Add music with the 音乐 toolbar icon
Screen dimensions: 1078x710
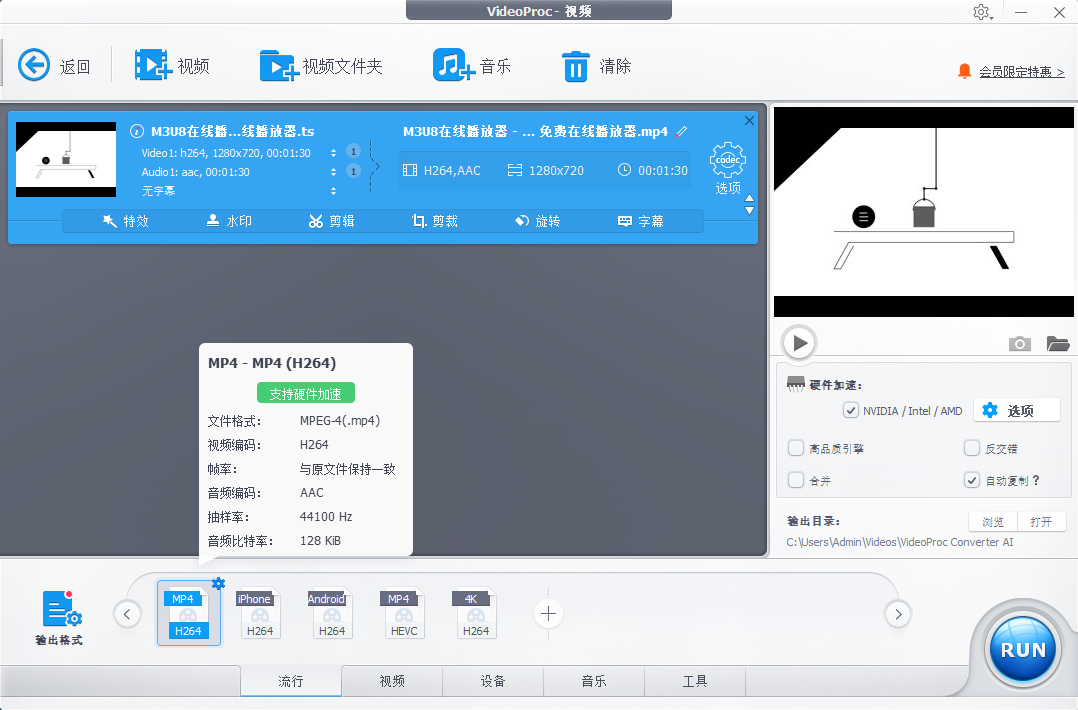tap(453, 65)
